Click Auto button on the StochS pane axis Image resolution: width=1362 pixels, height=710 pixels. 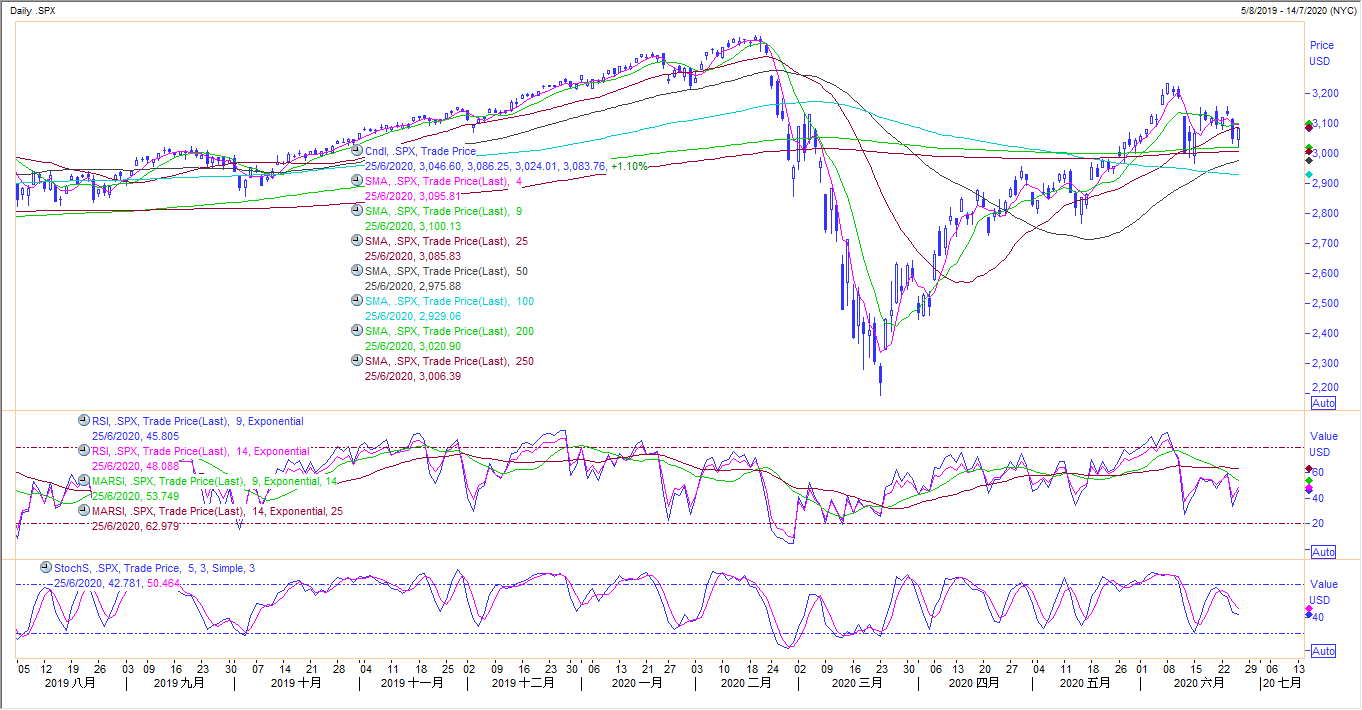pos(1323,651)
